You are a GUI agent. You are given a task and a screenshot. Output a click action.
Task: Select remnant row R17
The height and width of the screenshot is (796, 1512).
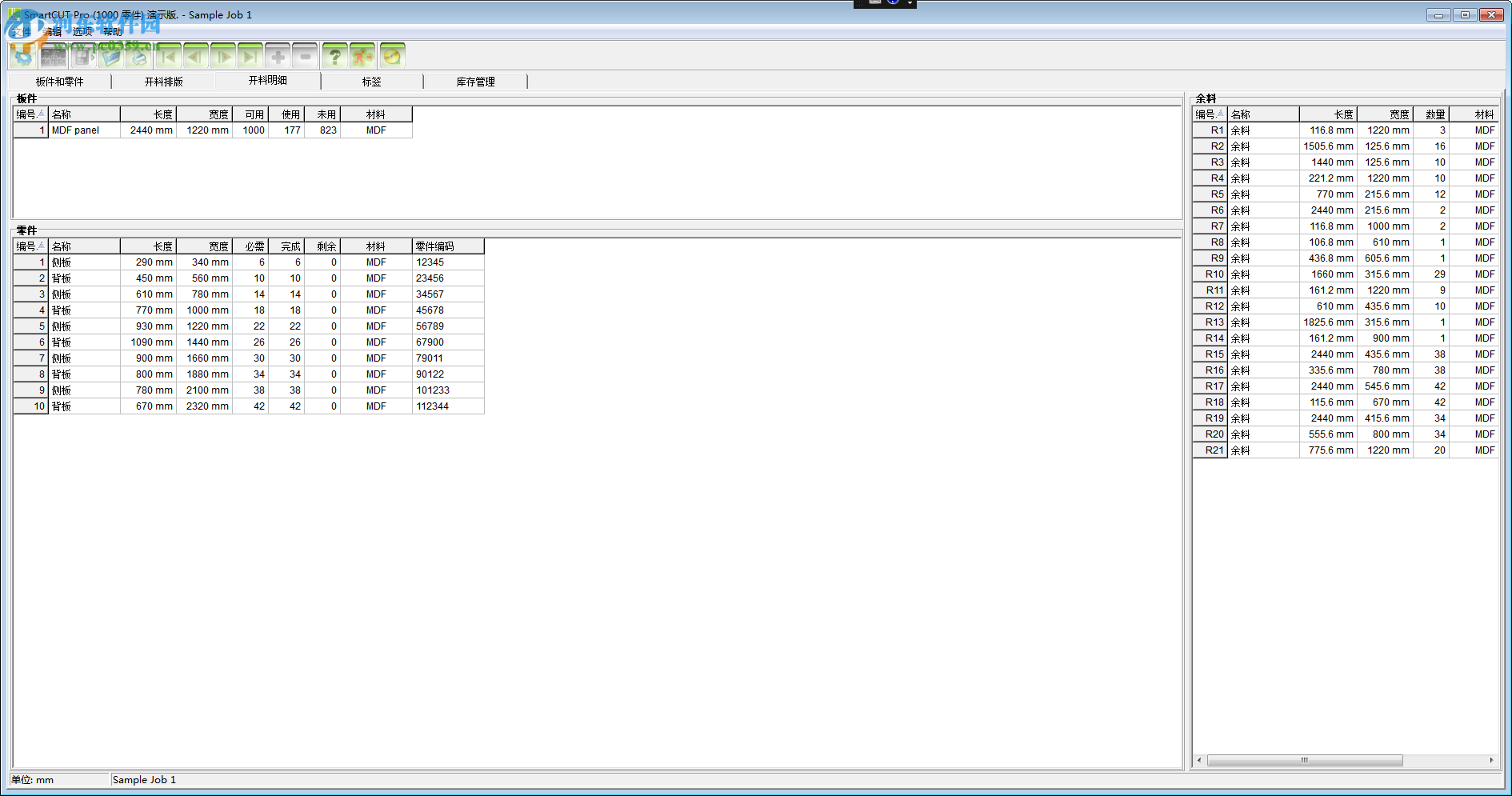coord(1346,386)
